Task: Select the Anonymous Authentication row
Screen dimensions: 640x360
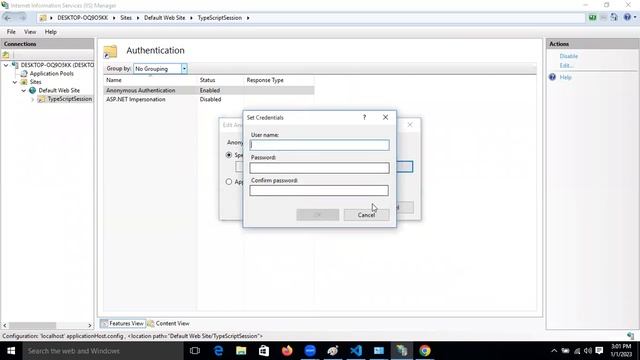Action: tap(209, 90)
